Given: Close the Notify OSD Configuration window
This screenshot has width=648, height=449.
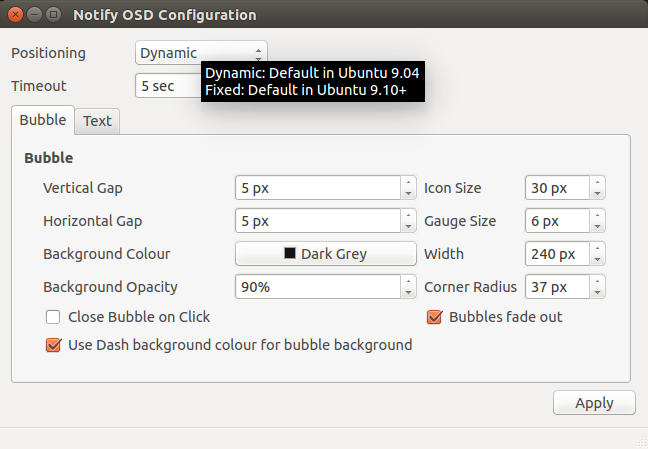Looking at the screenshot, I should pos(15,15).
